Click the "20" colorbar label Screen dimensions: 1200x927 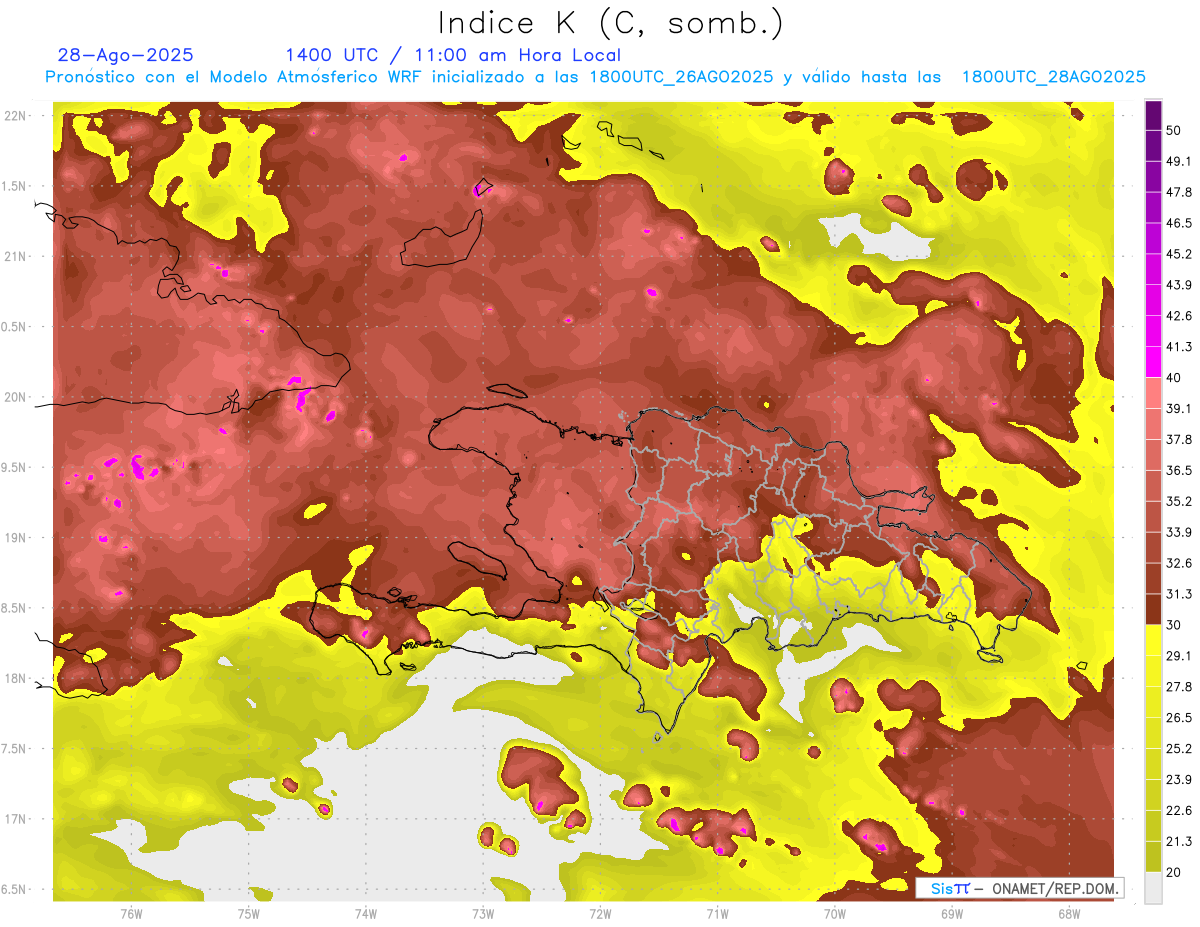point(1174,873)
